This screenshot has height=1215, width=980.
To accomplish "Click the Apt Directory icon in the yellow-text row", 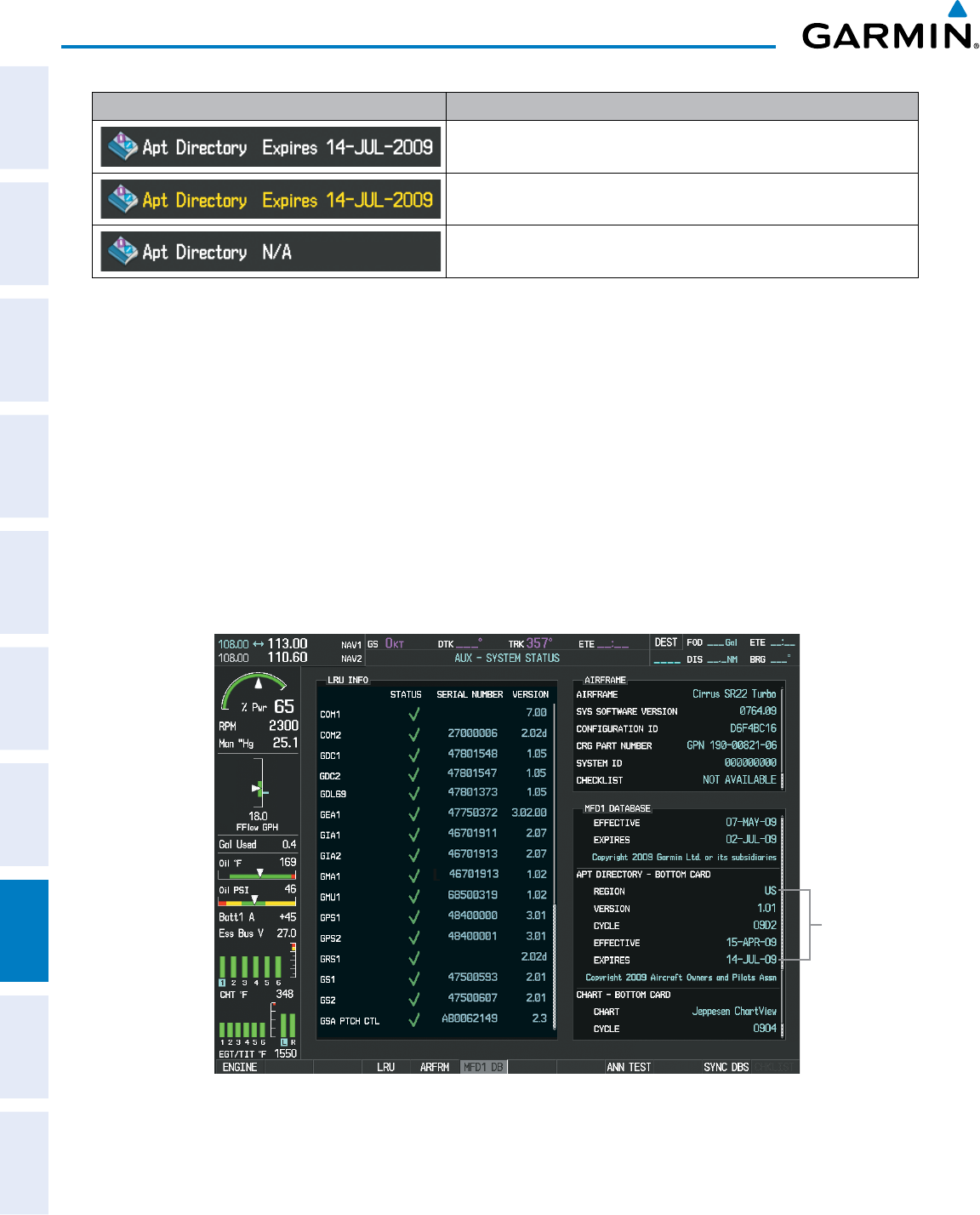I will [x=123, y=199].
